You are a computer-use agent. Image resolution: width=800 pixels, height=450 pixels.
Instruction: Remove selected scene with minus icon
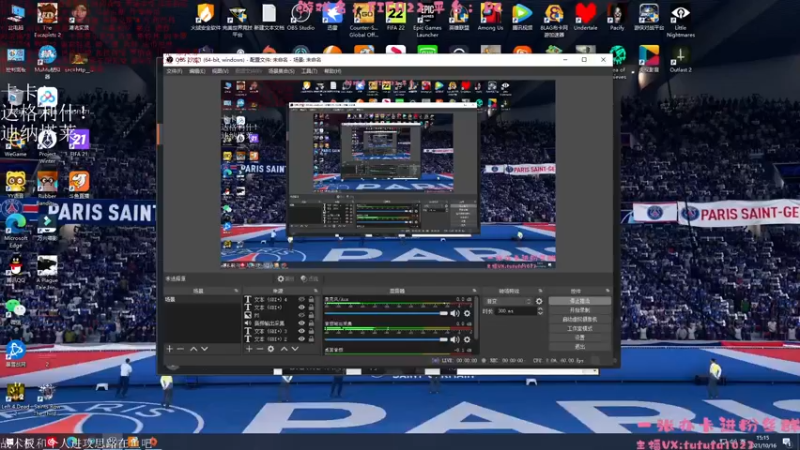(x=180, y=349)
